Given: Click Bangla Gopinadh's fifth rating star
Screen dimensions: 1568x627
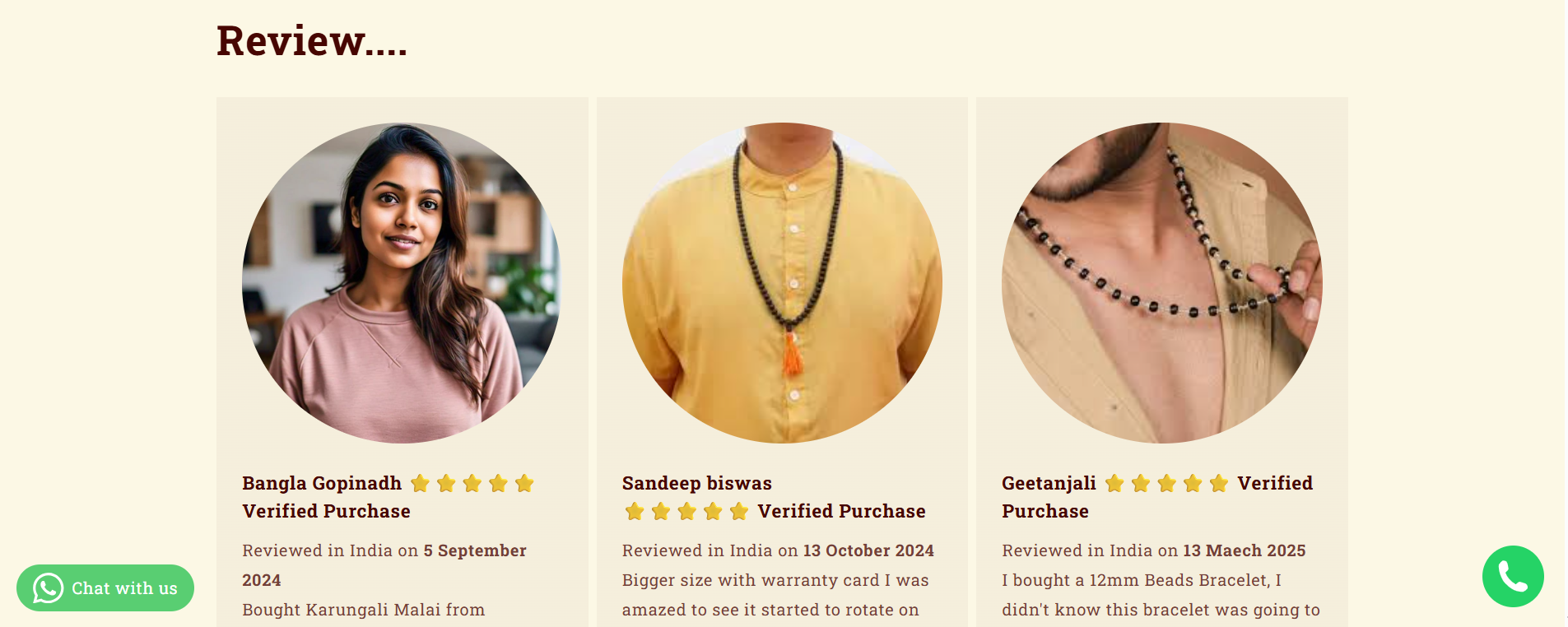Looking at the screenshot, I should pyautogui.click(x=524, y=483).
